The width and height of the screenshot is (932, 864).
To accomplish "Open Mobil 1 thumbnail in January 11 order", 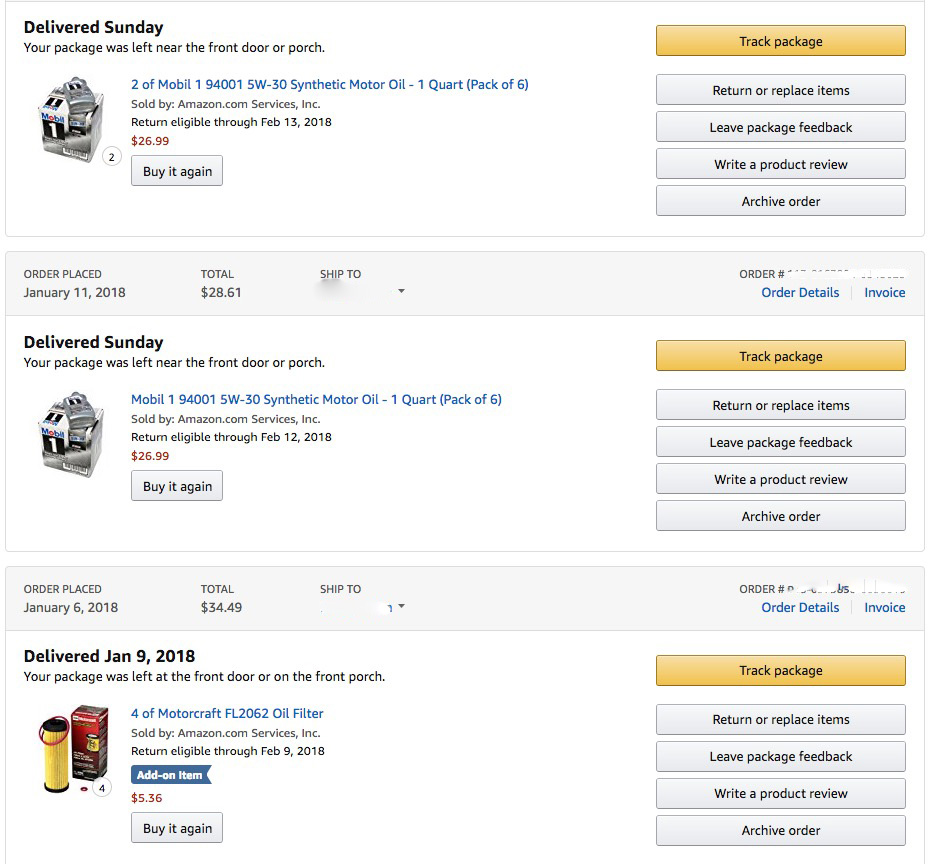I will point(71,434).
